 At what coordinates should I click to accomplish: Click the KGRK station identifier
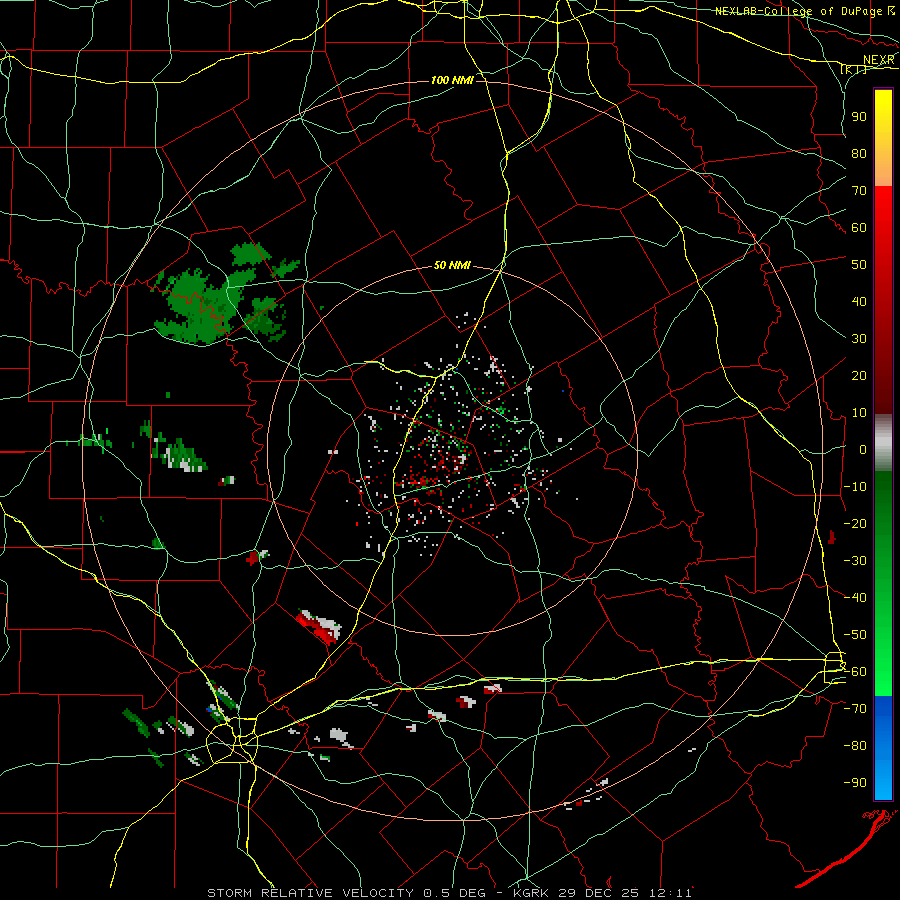tap(531, 893)
